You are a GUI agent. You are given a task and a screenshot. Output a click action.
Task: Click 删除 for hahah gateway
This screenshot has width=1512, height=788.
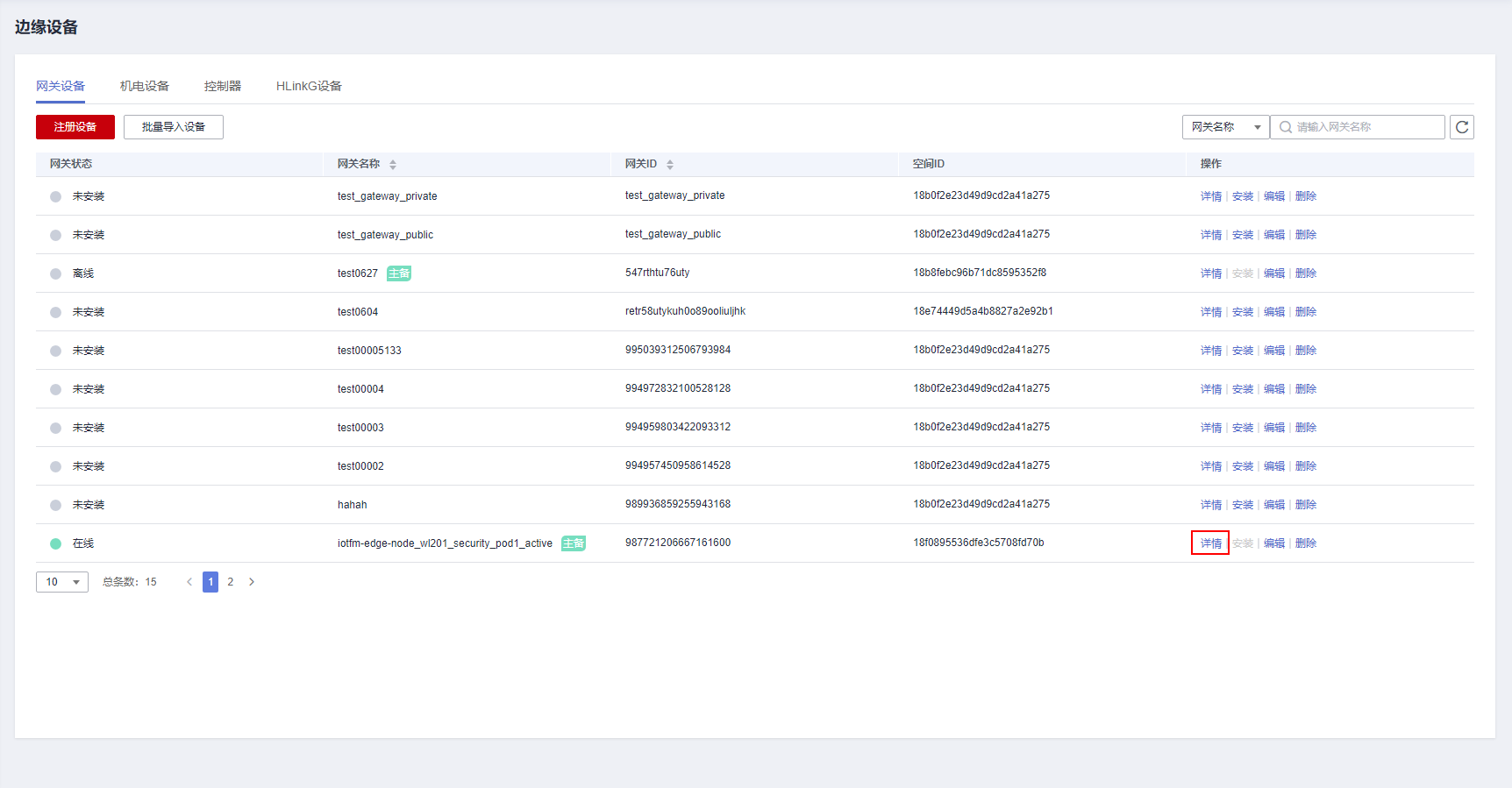(x=1306, y=505)
